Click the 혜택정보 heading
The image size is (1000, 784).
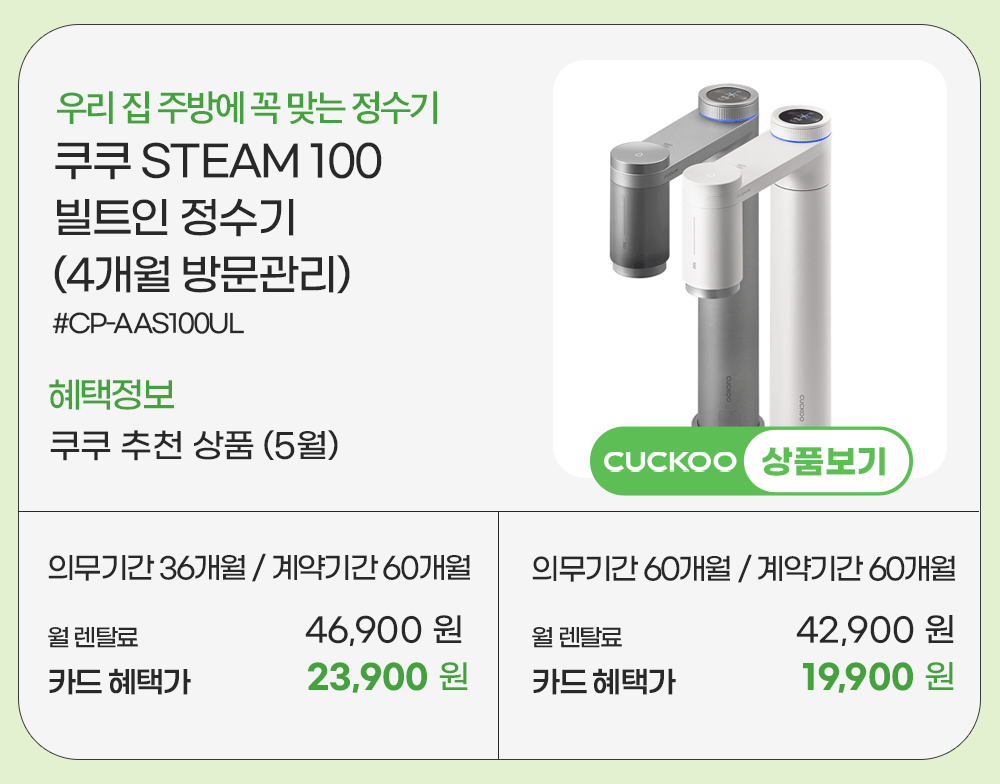tap(112, 395)
